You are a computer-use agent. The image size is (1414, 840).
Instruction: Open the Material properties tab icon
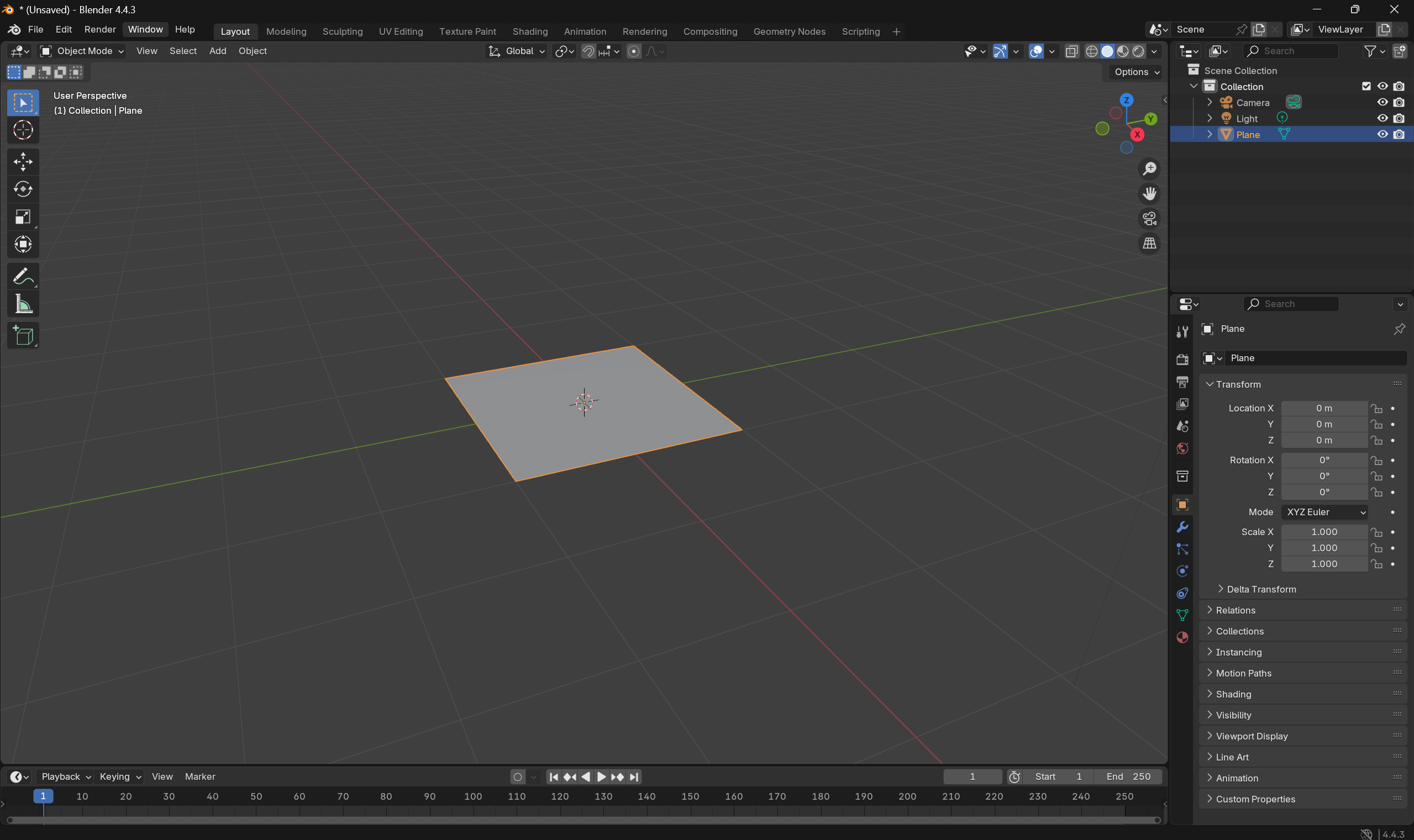click(x=1182, y=637)
